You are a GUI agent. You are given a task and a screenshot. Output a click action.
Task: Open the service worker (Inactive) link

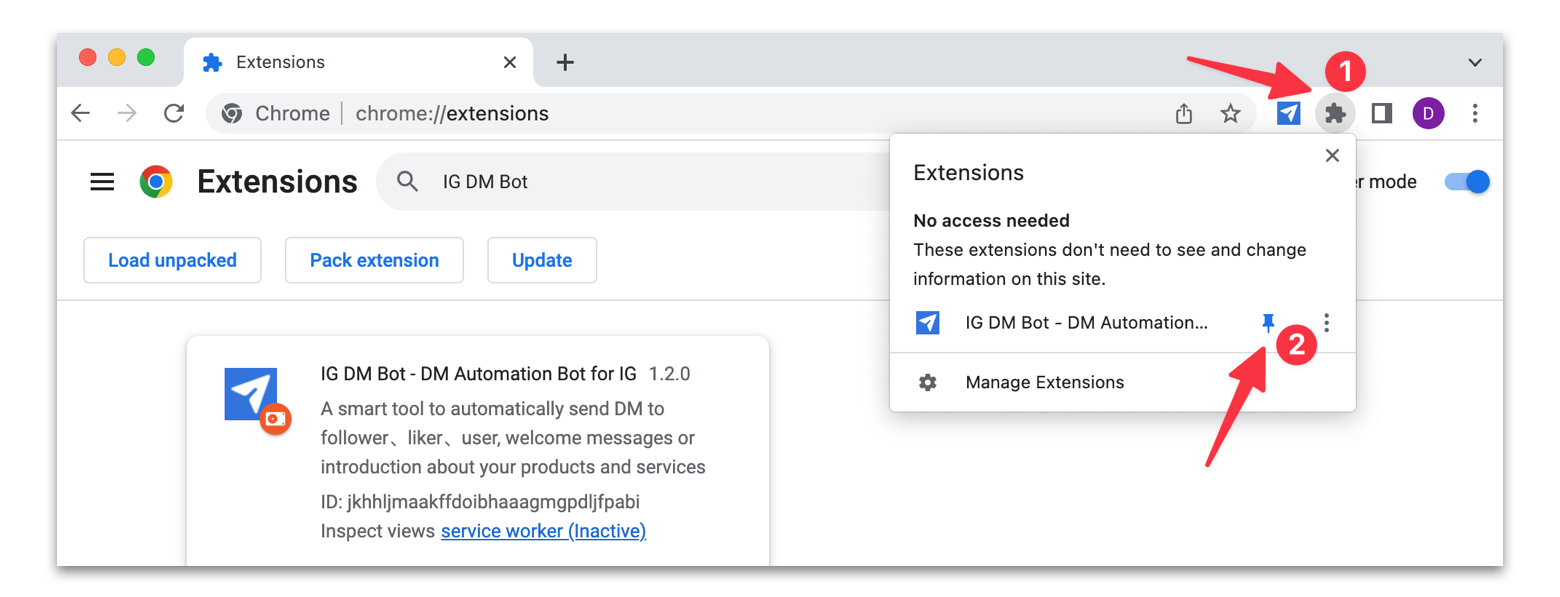tap(543, 531)
